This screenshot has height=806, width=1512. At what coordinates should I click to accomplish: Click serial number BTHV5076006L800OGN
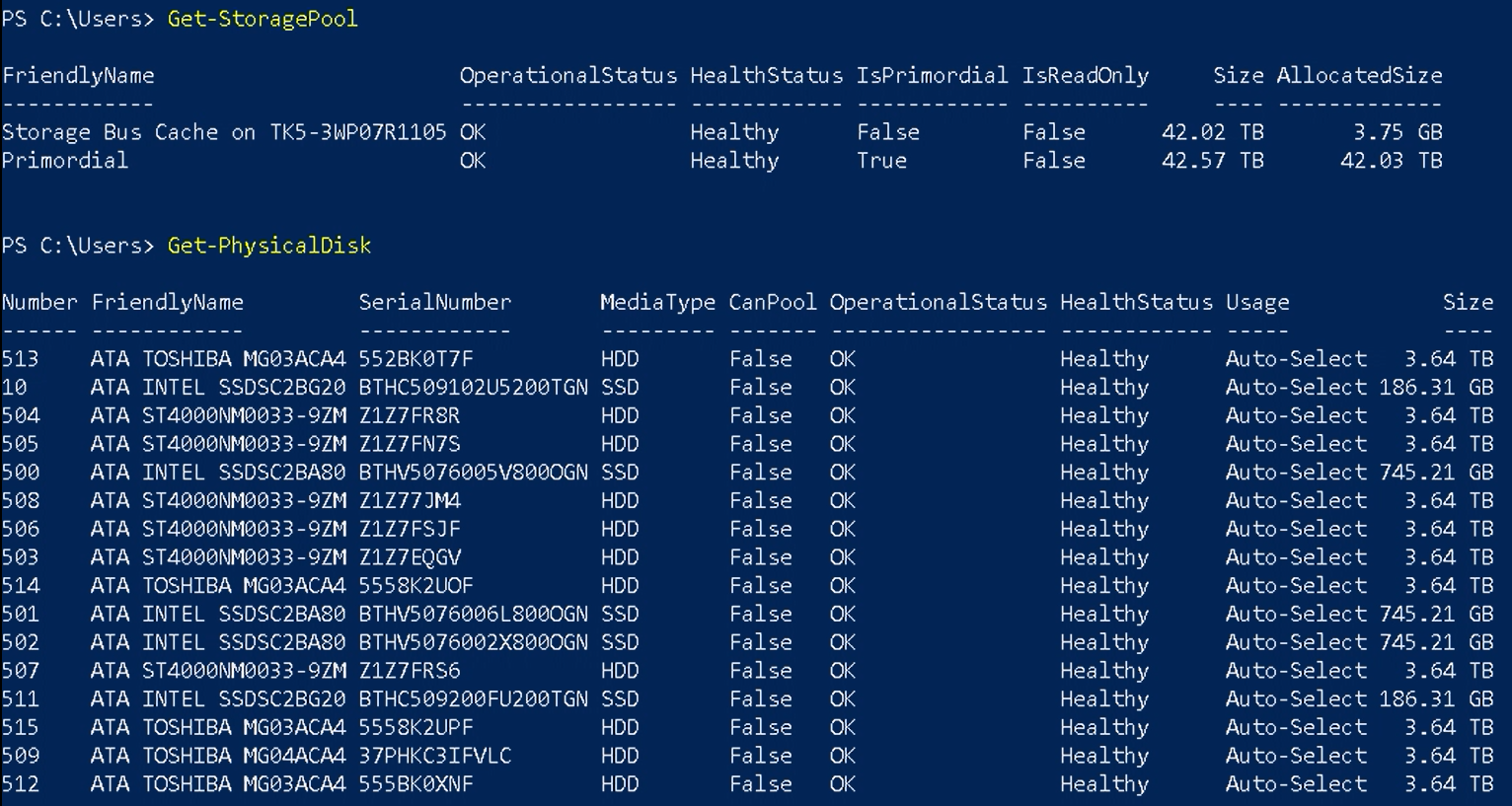coord(473,615)
